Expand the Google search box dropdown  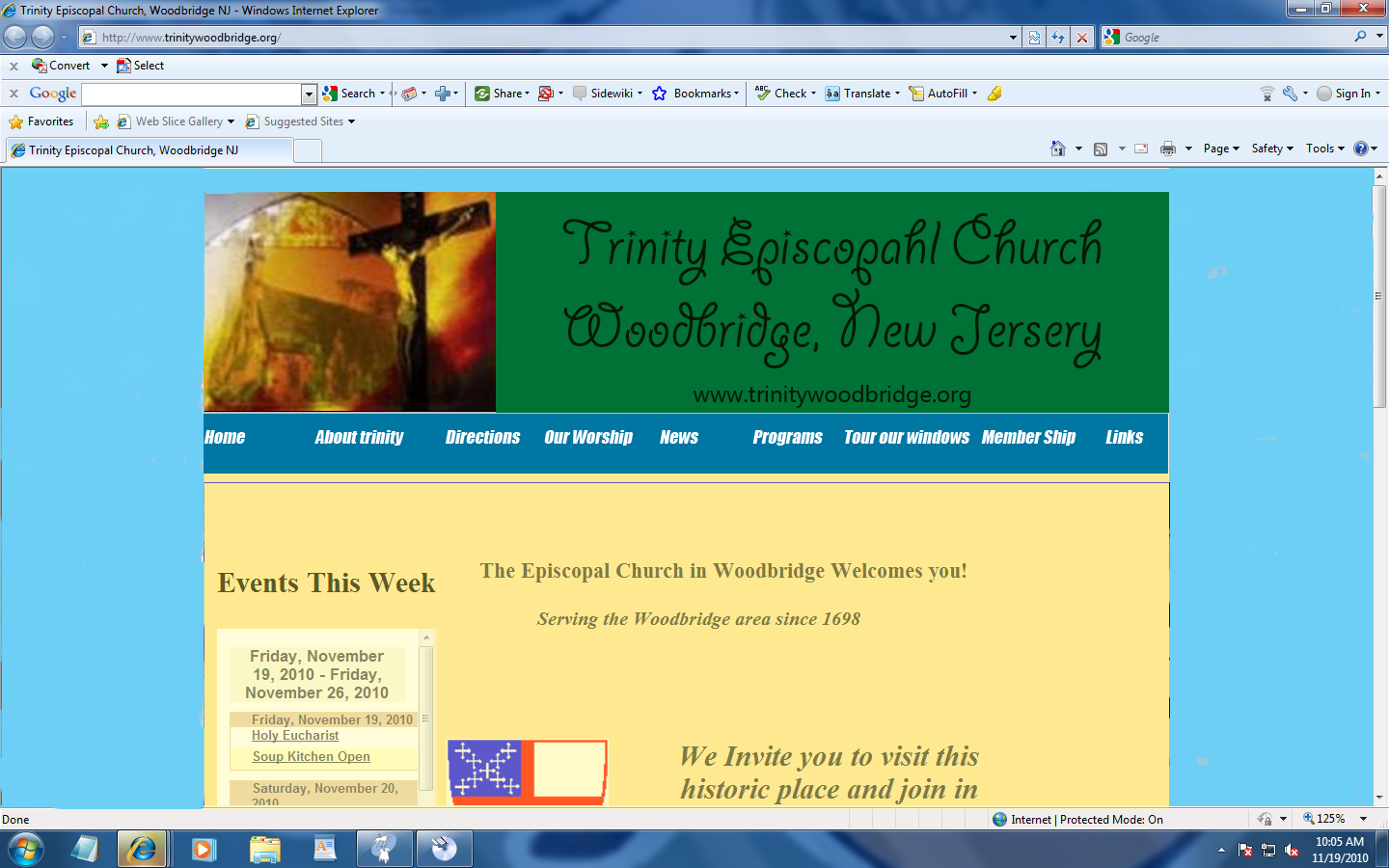309,94
